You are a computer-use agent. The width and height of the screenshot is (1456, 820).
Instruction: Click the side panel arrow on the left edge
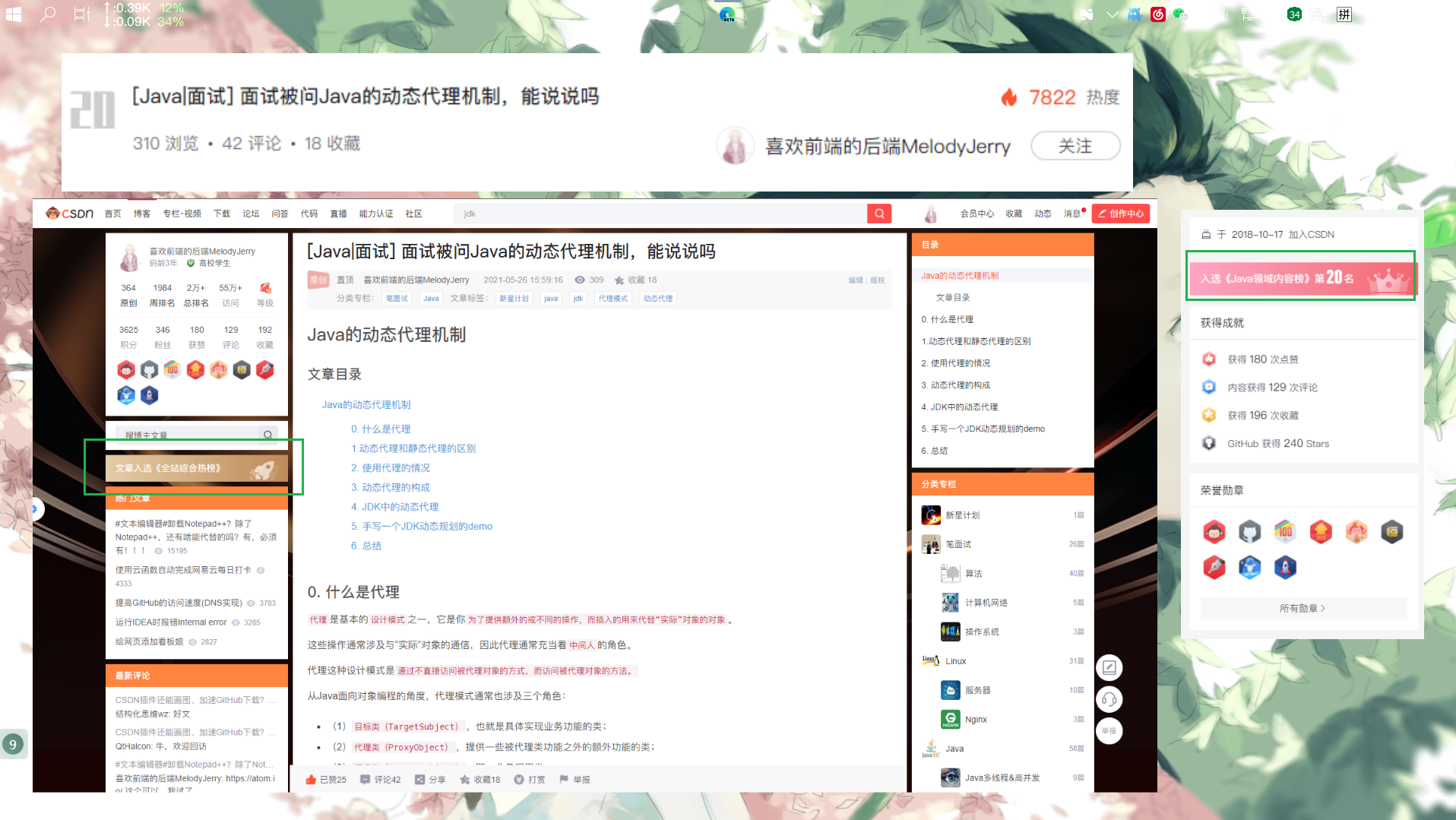35,509
